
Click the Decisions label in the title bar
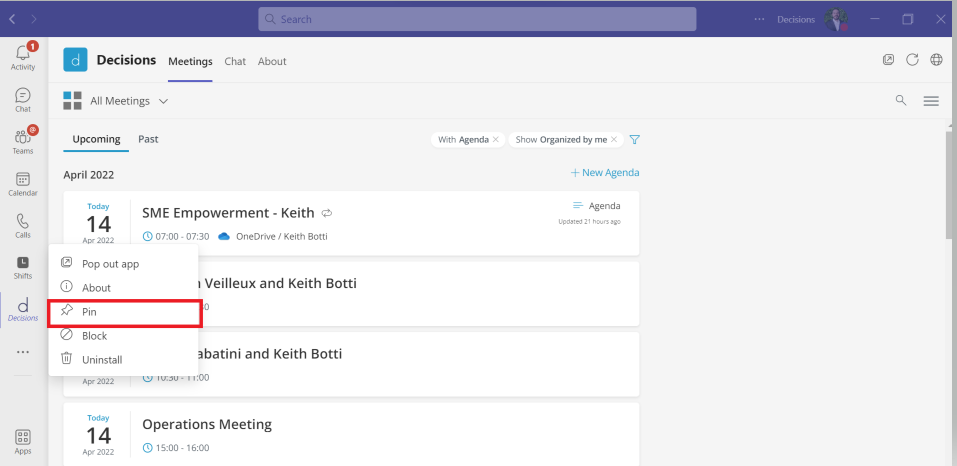pyautogui.click(x=796, y=20)
